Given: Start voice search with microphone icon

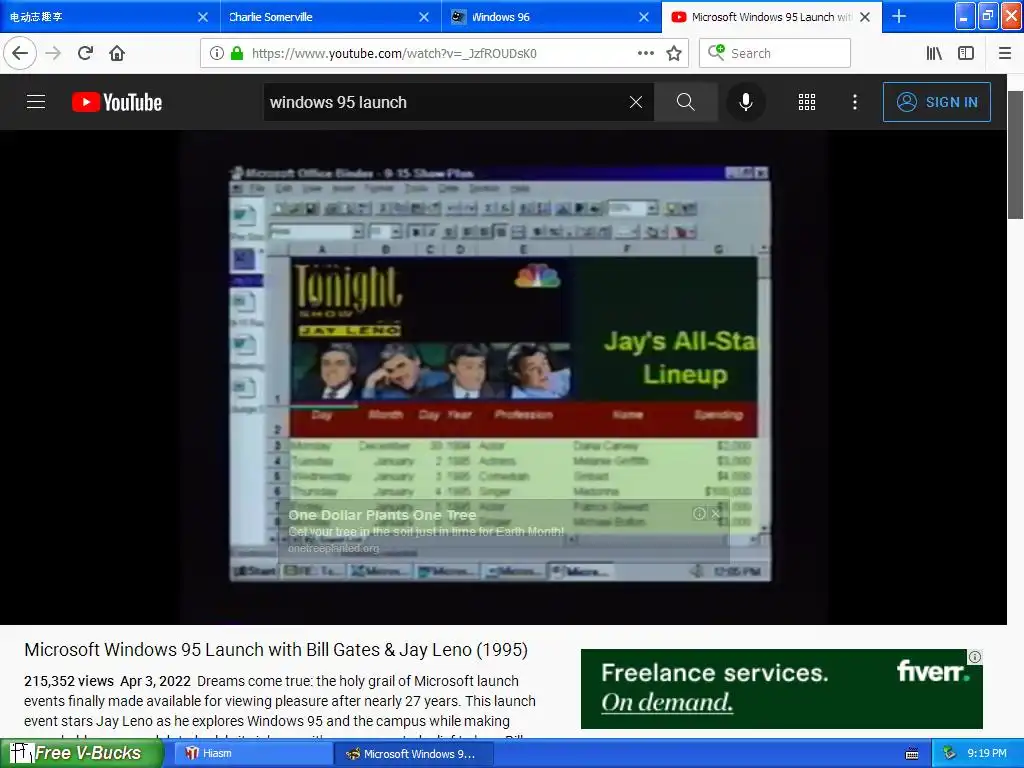Looking at the screenshot, I should tap(746, 102).
